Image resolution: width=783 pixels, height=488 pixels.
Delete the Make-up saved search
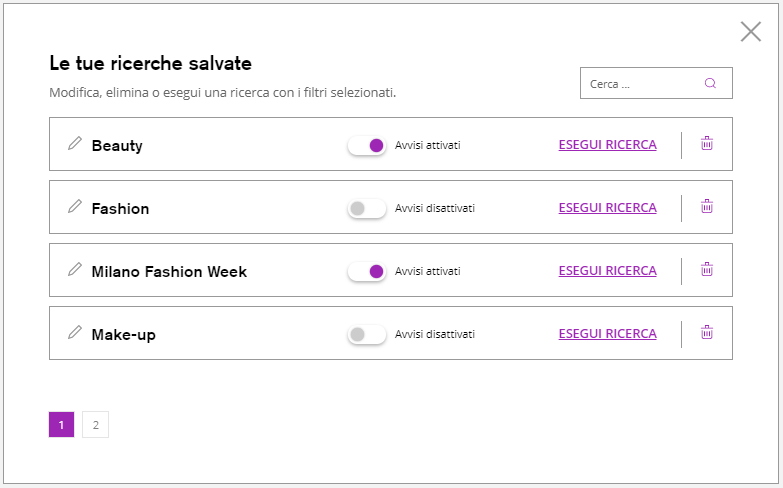707,333
